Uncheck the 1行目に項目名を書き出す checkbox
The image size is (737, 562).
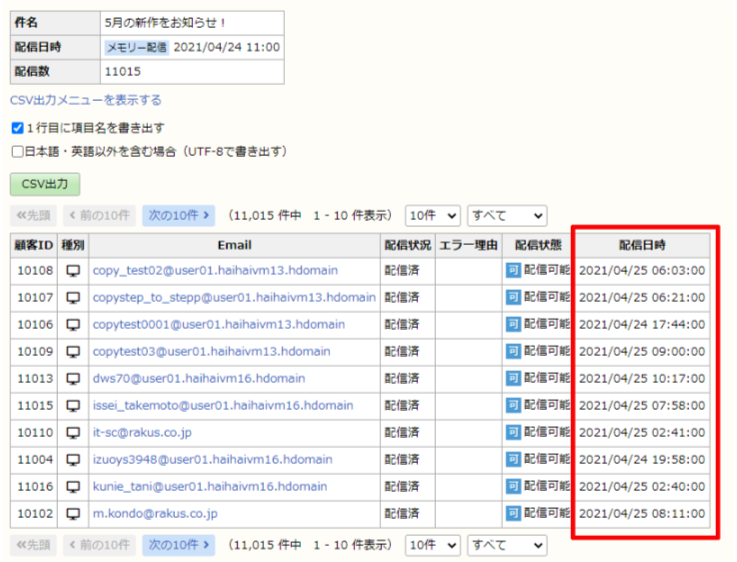17,128
